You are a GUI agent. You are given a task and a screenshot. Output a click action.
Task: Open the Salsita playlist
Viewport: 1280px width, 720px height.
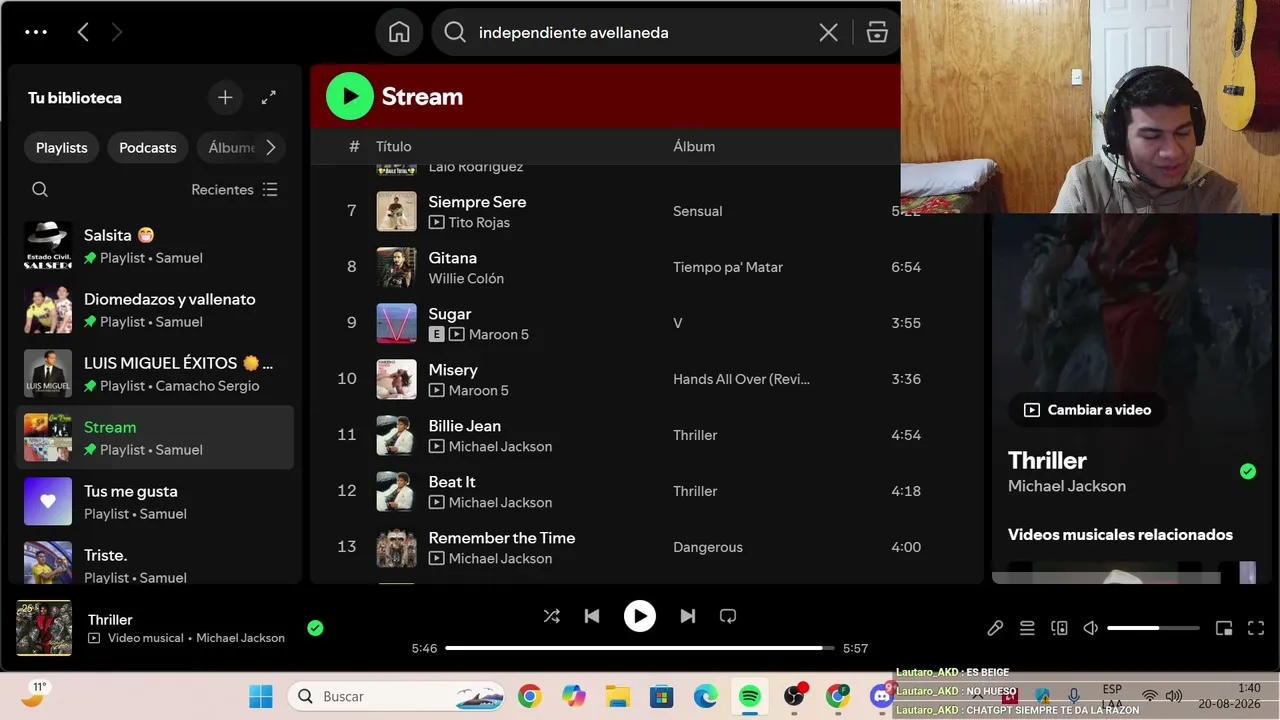coord(155,246)
